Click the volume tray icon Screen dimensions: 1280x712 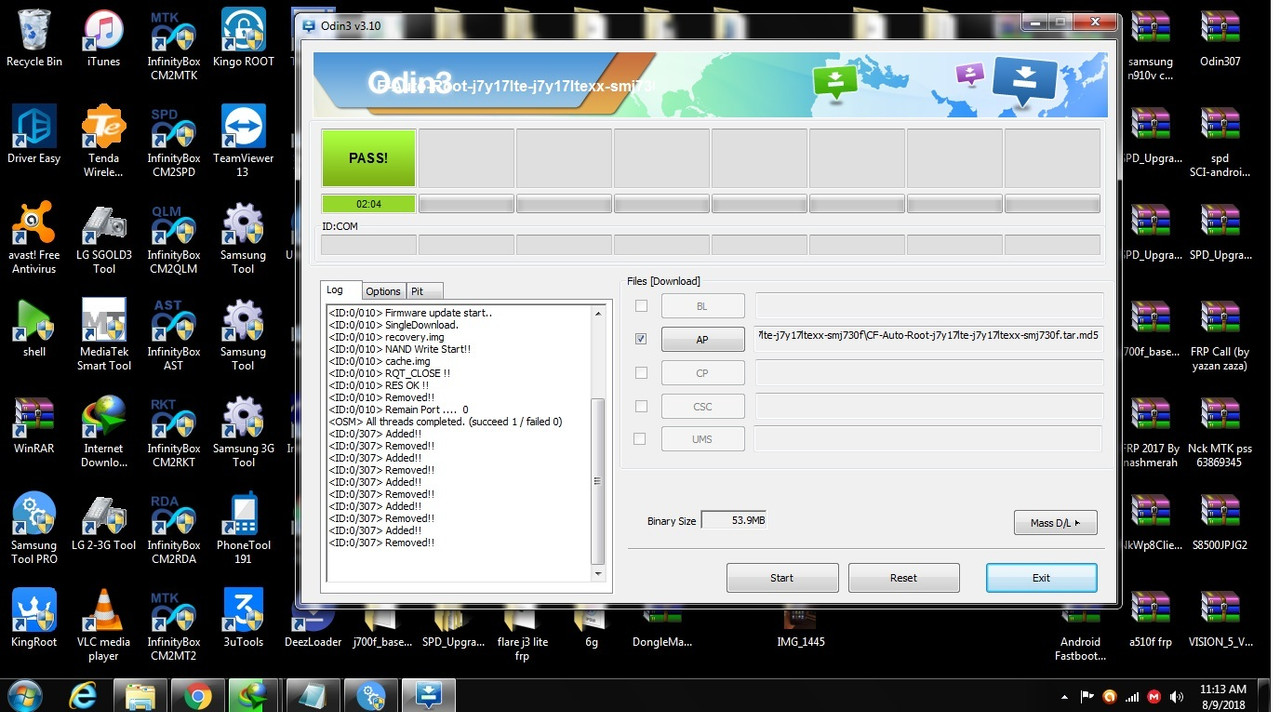pos(1176,696)
